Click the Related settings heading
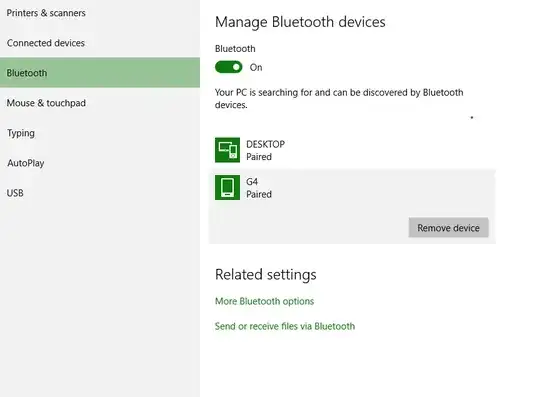The width and height of the screenshot is (540, 397). [x=266, y=274]
